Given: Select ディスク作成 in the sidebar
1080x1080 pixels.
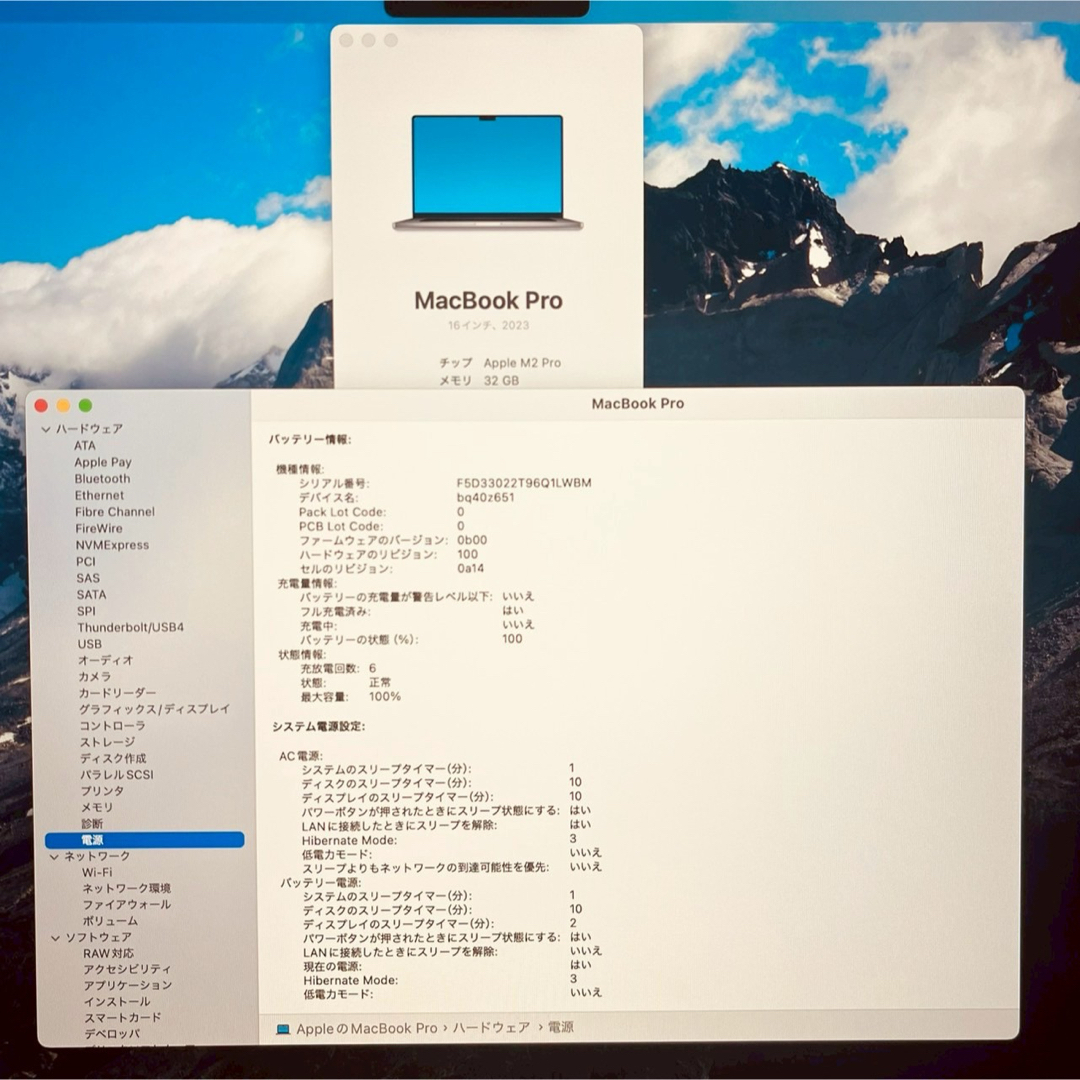Looking at the screenshot, I should click(113, 758).
